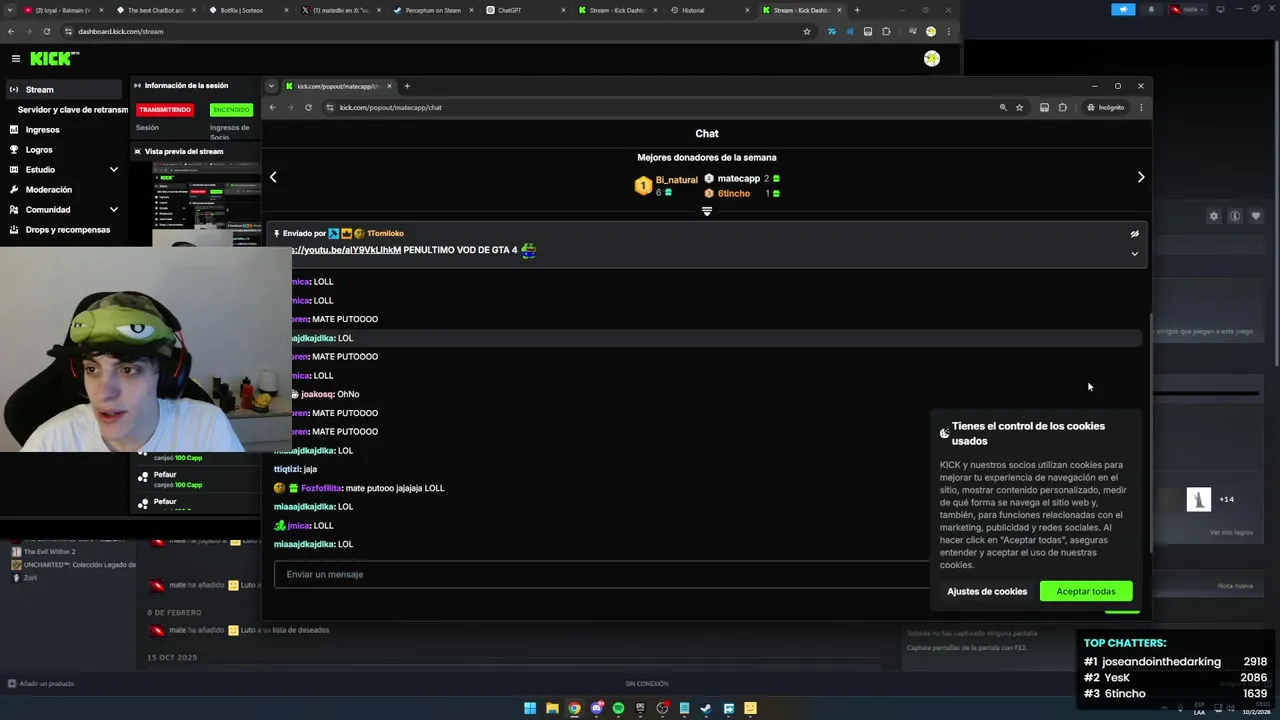
Task: Focus the Enviar un mensaje chat input
Action: 600,574
